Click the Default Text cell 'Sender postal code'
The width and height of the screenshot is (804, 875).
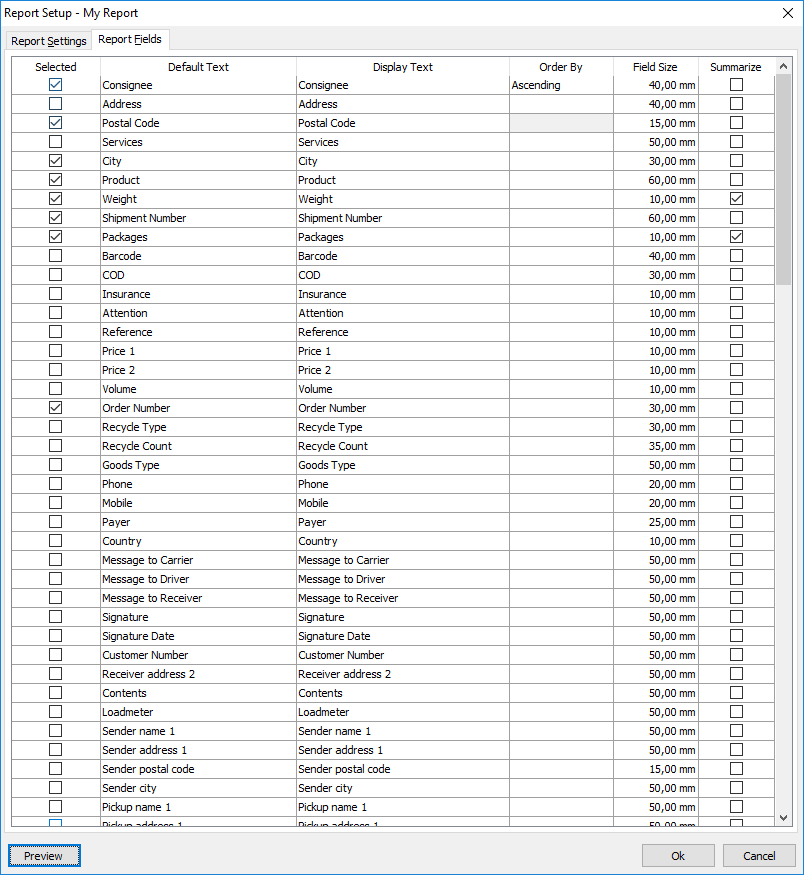point(199,769)
